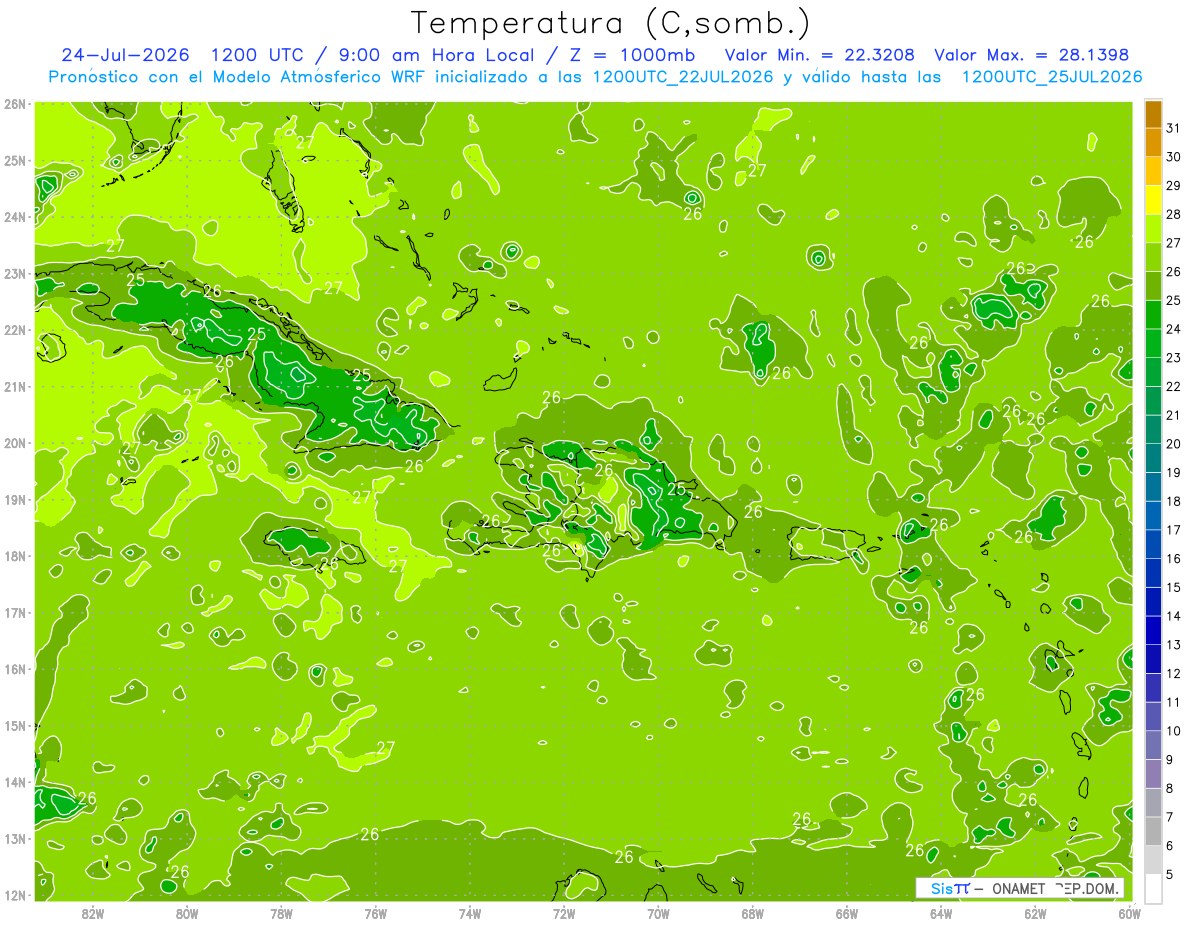Click color scale label "8"
1200x927 pixels.
pyautogui.click(x=1170, y=788)
